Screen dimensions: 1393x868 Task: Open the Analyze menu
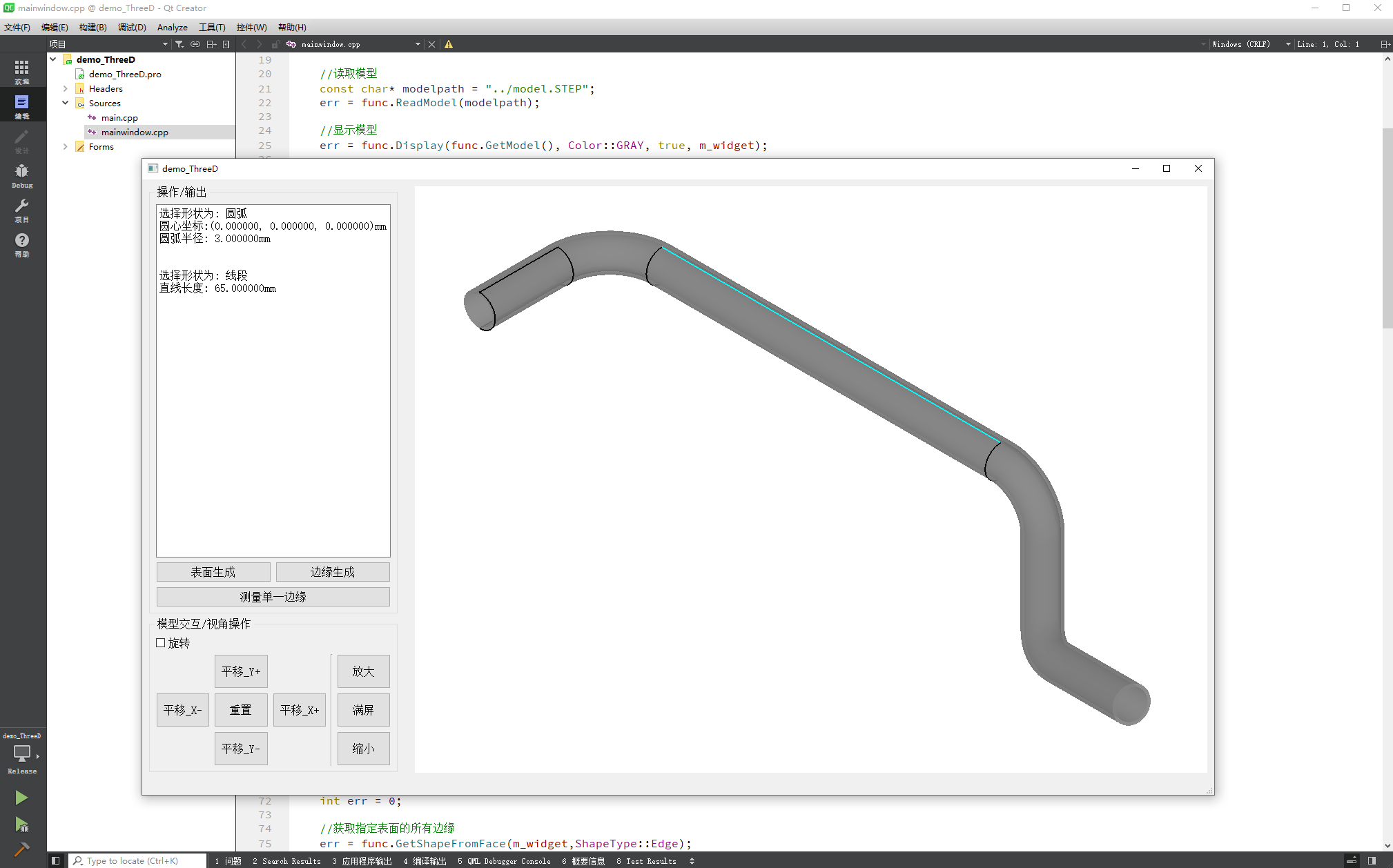point(173,27)
